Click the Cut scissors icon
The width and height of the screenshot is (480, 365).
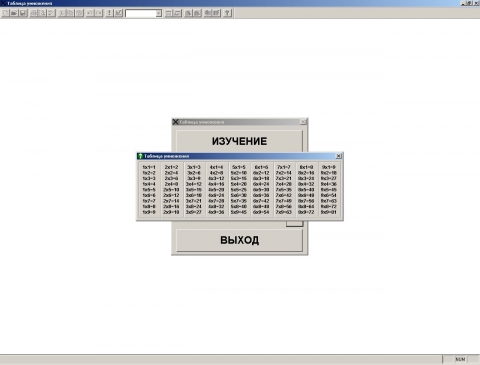coord(62,13)
